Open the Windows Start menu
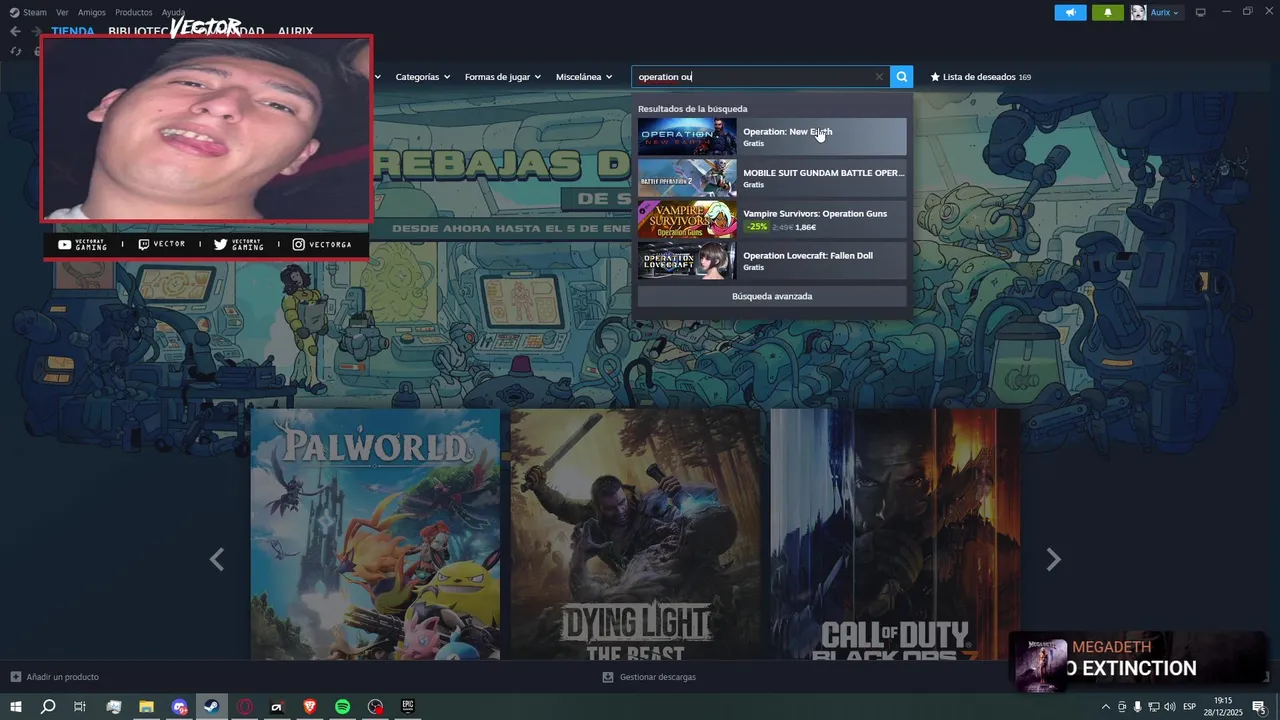The width and height of the screenshot is (1280, 720). click(15, 707)
